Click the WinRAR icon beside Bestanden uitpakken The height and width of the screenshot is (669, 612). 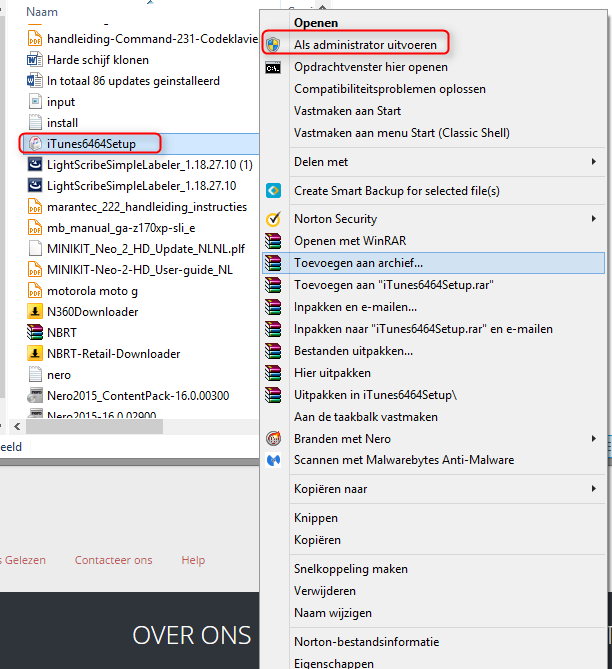click(x=273, y=351)
